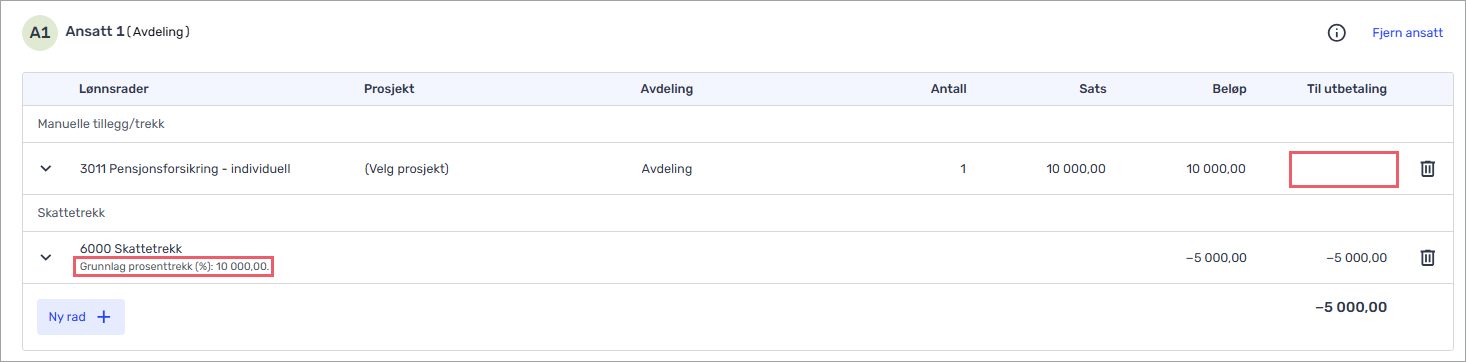Click the info icon beside Fjern ansatt
Image resolution: width=1466 pixels, height=362 pixels.
coord(1336,33)
